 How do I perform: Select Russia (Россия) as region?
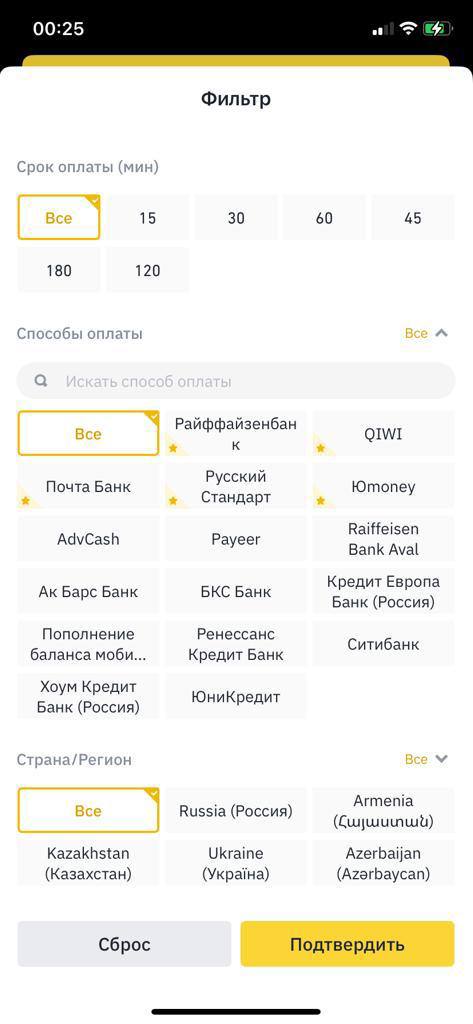coord(236,810)
